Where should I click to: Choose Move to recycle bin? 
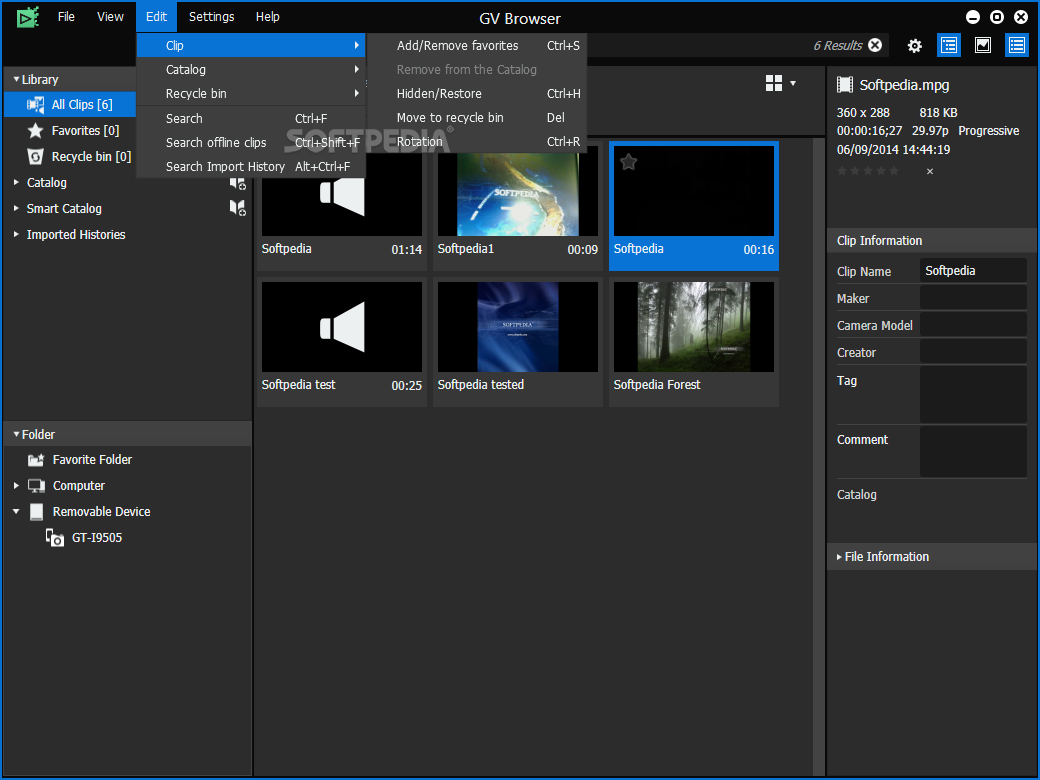point(477,117)
